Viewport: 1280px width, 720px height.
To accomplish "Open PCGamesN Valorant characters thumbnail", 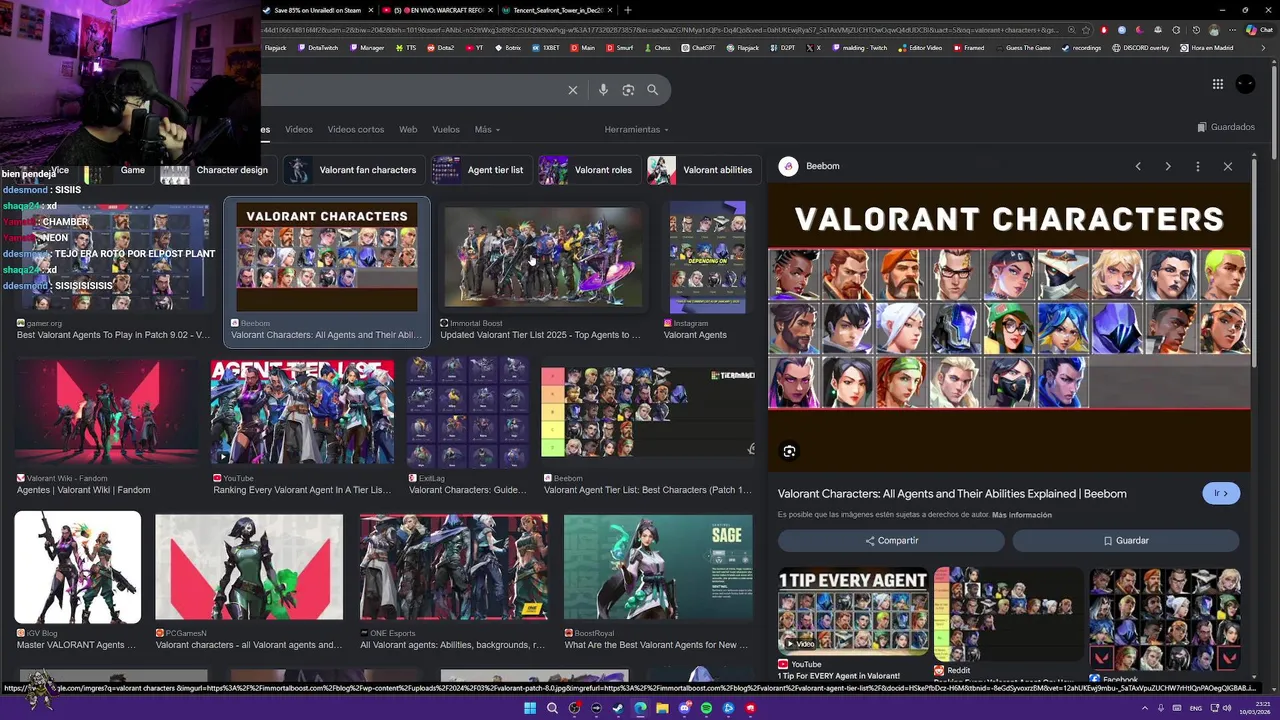I will point(249,567).
